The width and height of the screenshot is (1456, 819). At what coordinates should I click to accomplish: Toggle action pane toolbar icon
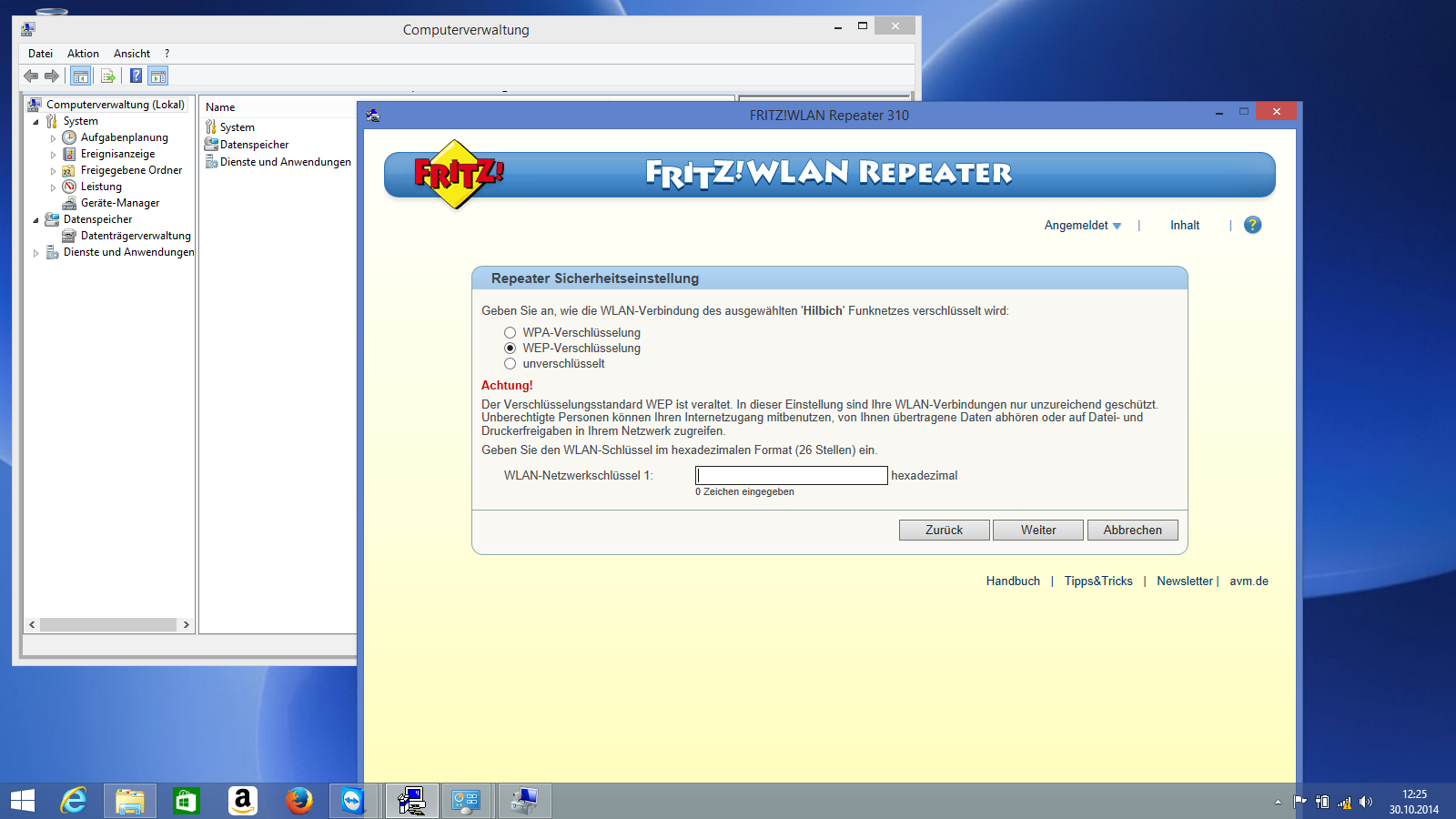click(x=158, y=76)
